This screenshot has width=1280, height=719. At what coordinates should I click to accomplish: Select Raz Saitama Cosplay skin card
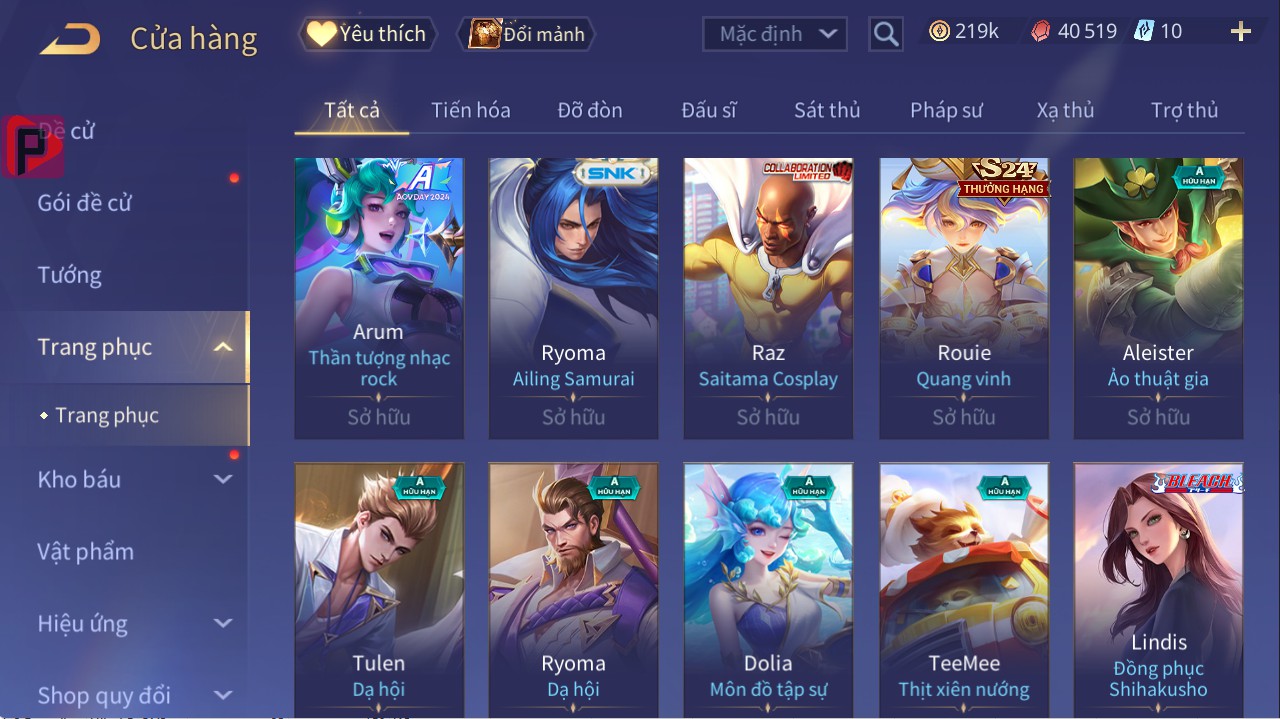(768, 298)
